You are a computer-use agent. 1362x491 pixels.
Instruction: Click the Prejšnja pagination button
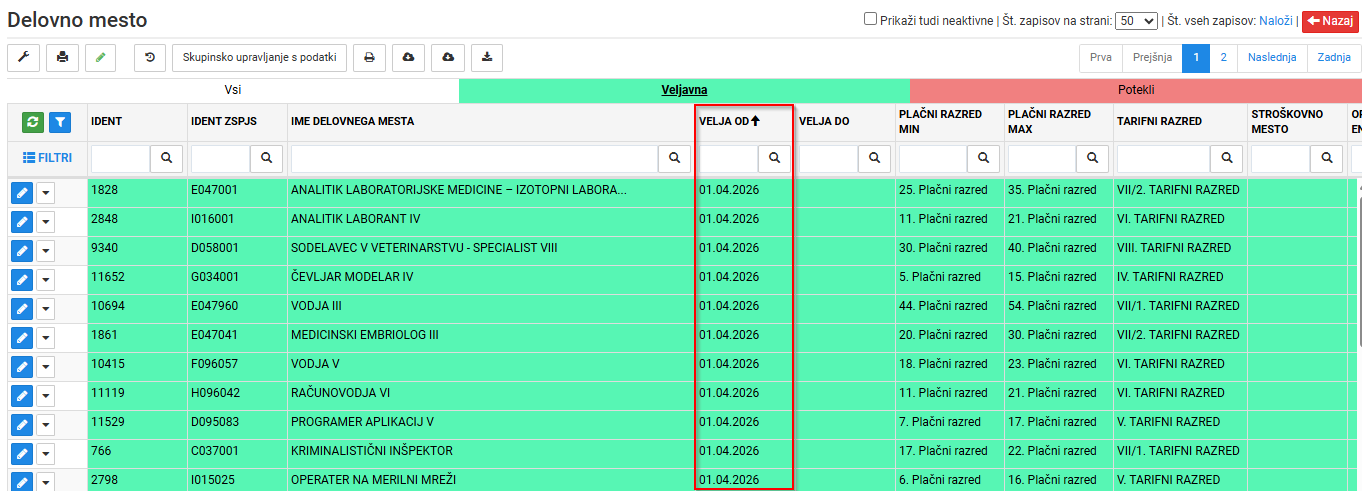click(1152, 58)
